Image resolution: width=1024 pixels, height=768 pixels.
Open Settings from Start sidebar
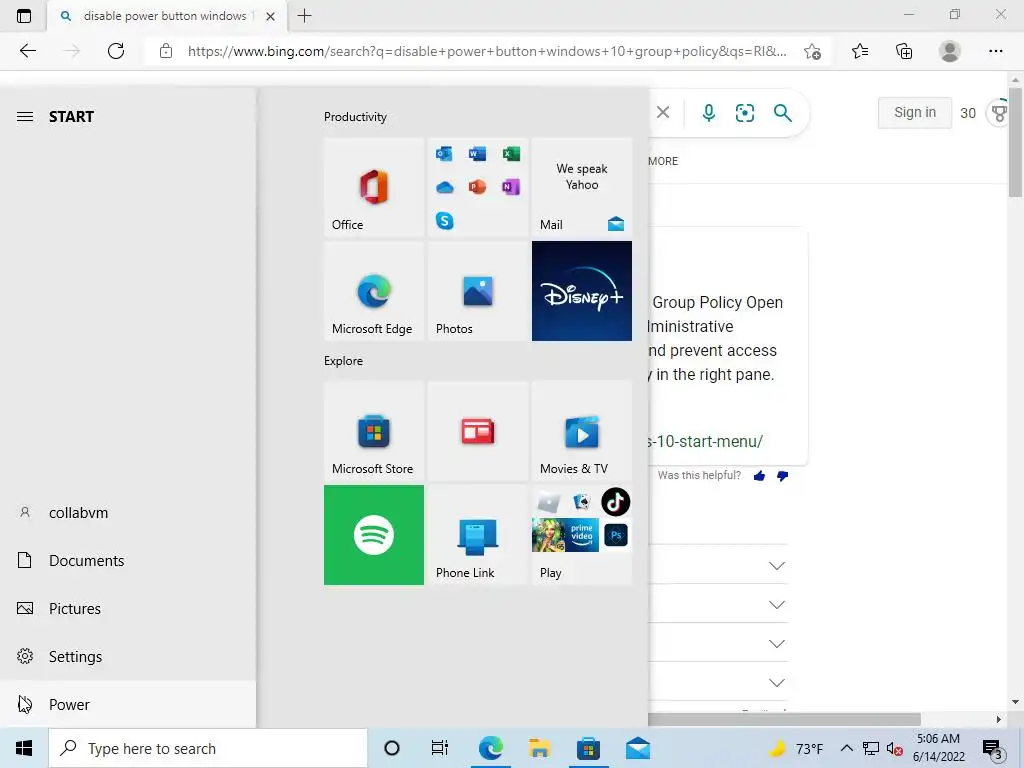tap(128, 656)
